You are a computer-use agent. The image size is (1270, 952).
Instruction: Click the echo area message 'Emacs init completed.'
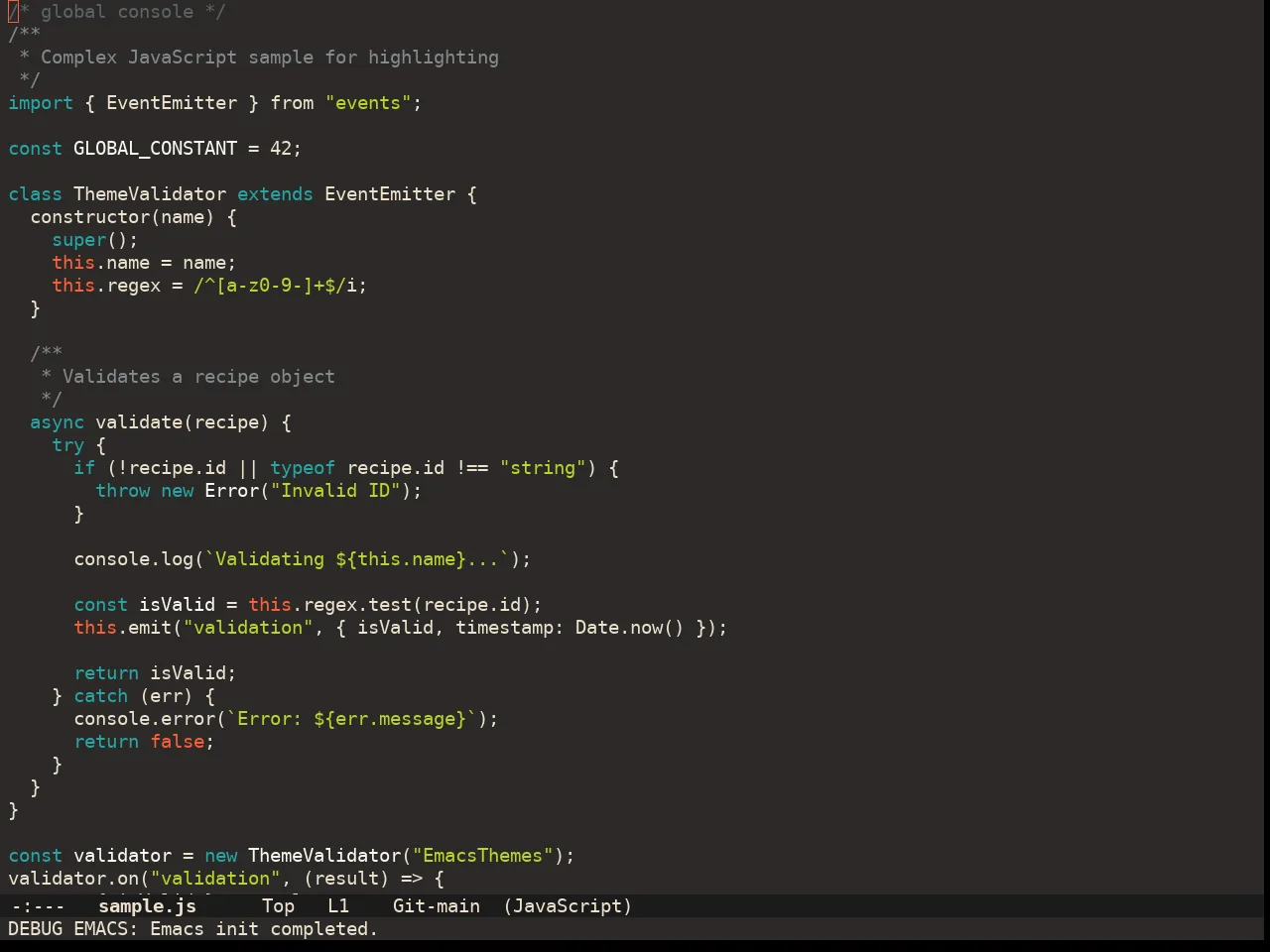(x=264, y=928)
